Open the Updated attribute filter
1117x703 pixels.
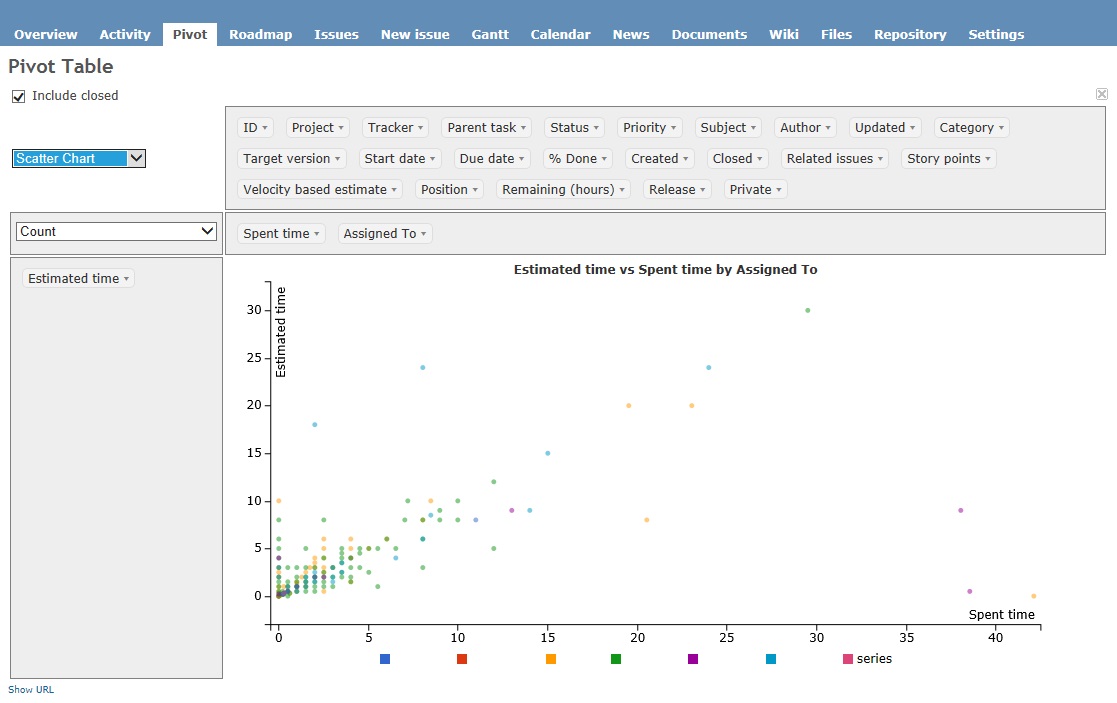pyautogui.click(x=884, y=127)
